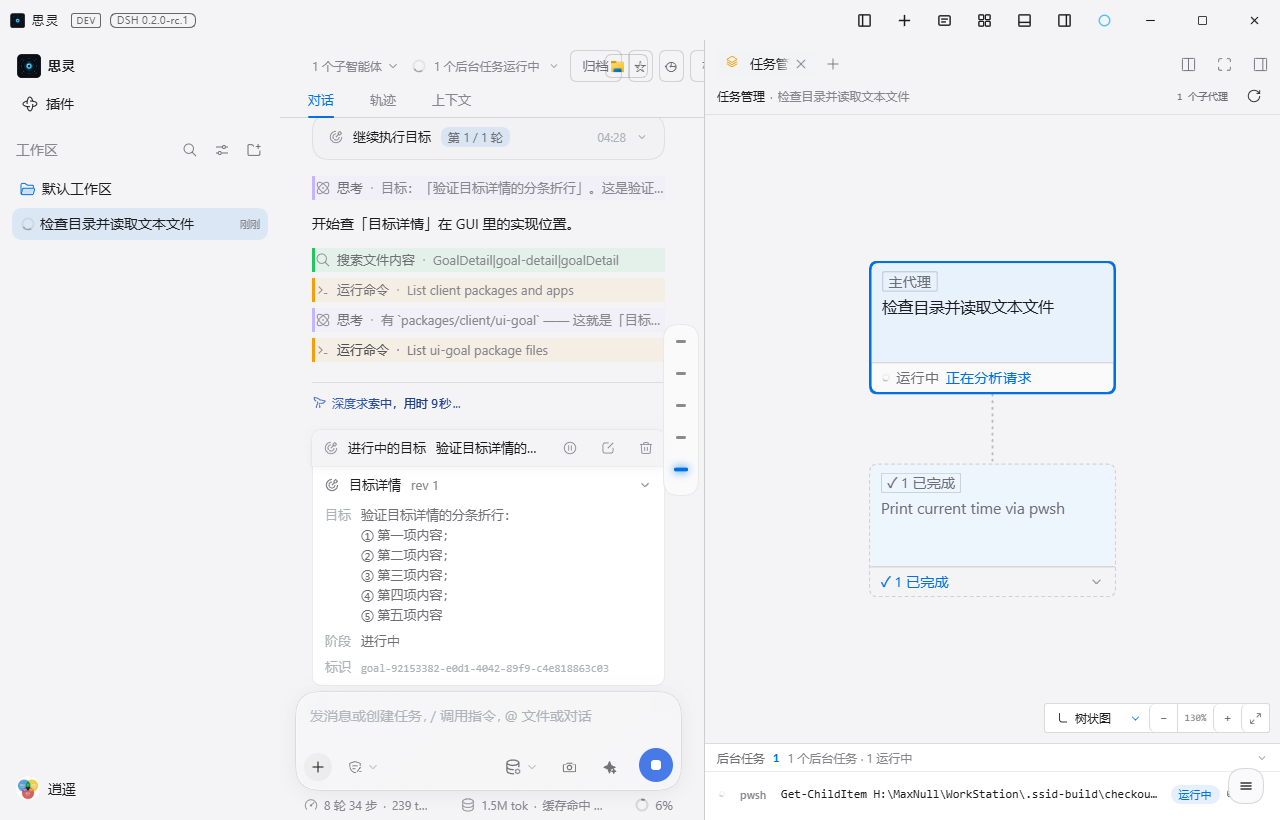Open the database model selector dropdown
This screenshot has height=820, width=1280.
(x=521, y=767)
